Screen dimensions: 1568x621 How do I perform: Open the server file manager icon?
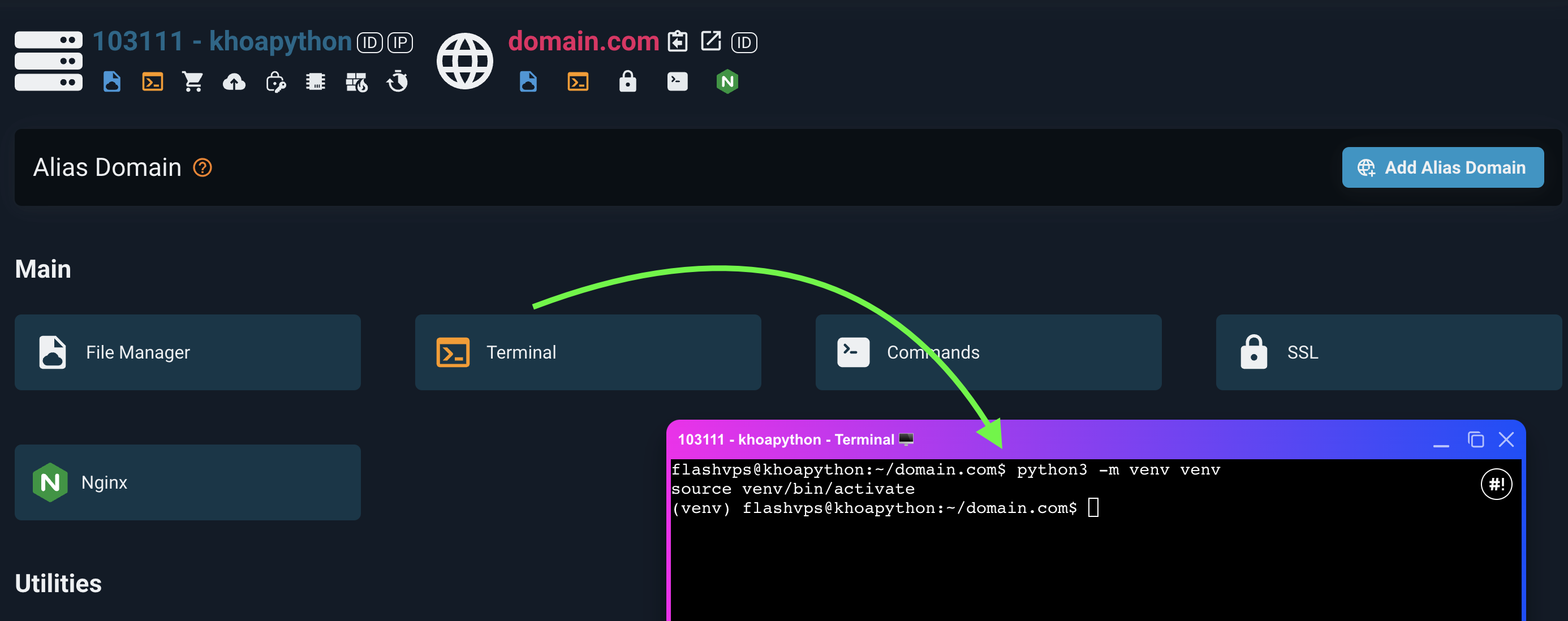tap(112, 81)
